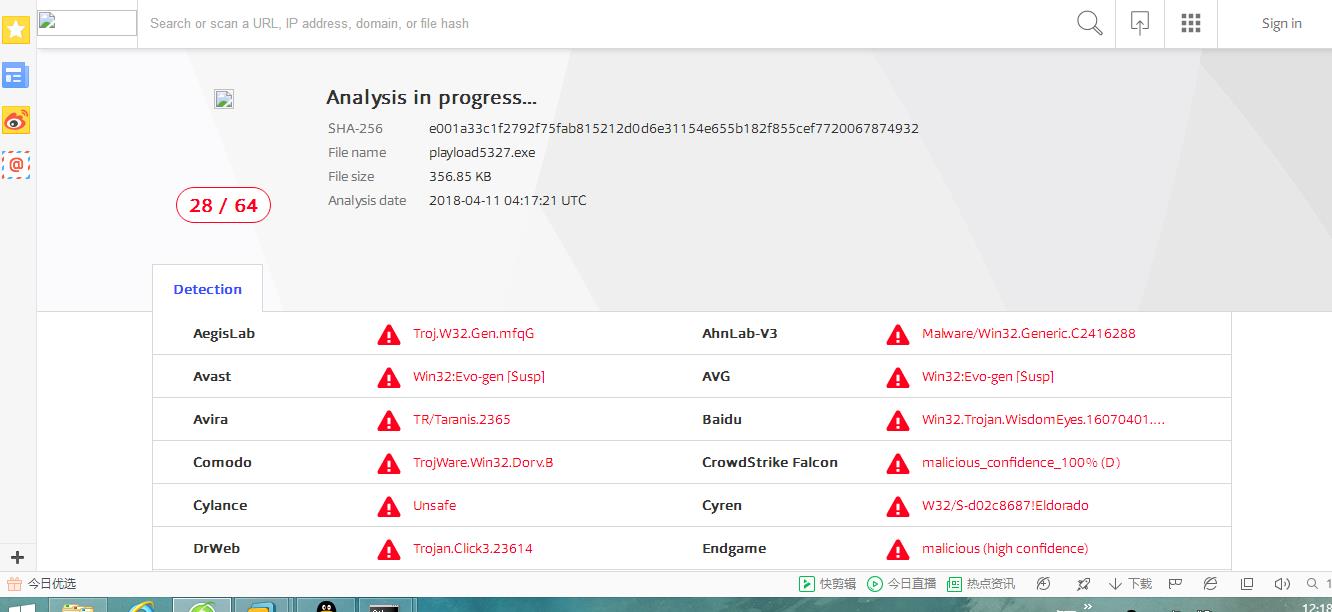Click the Cylance engine name

pyautogui.click(x=220, y=505)
